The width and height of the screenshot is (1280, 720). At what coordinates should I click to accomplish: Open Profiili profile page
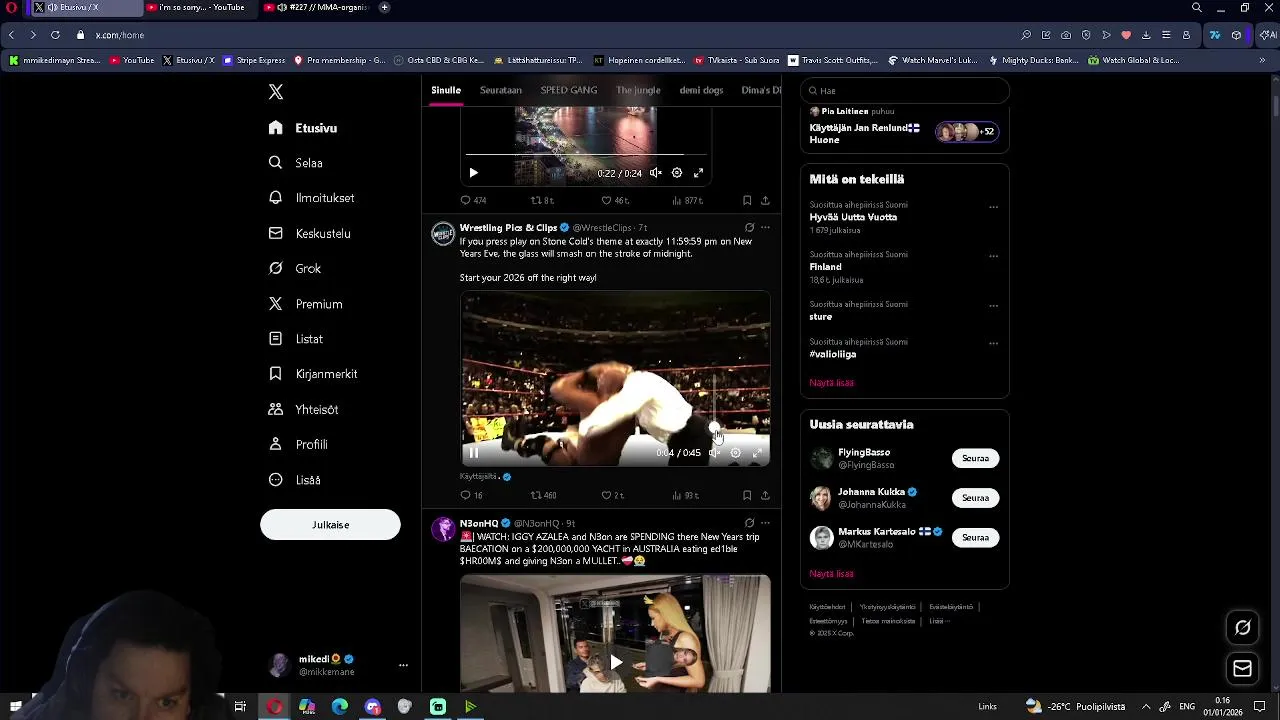point(298,444)
